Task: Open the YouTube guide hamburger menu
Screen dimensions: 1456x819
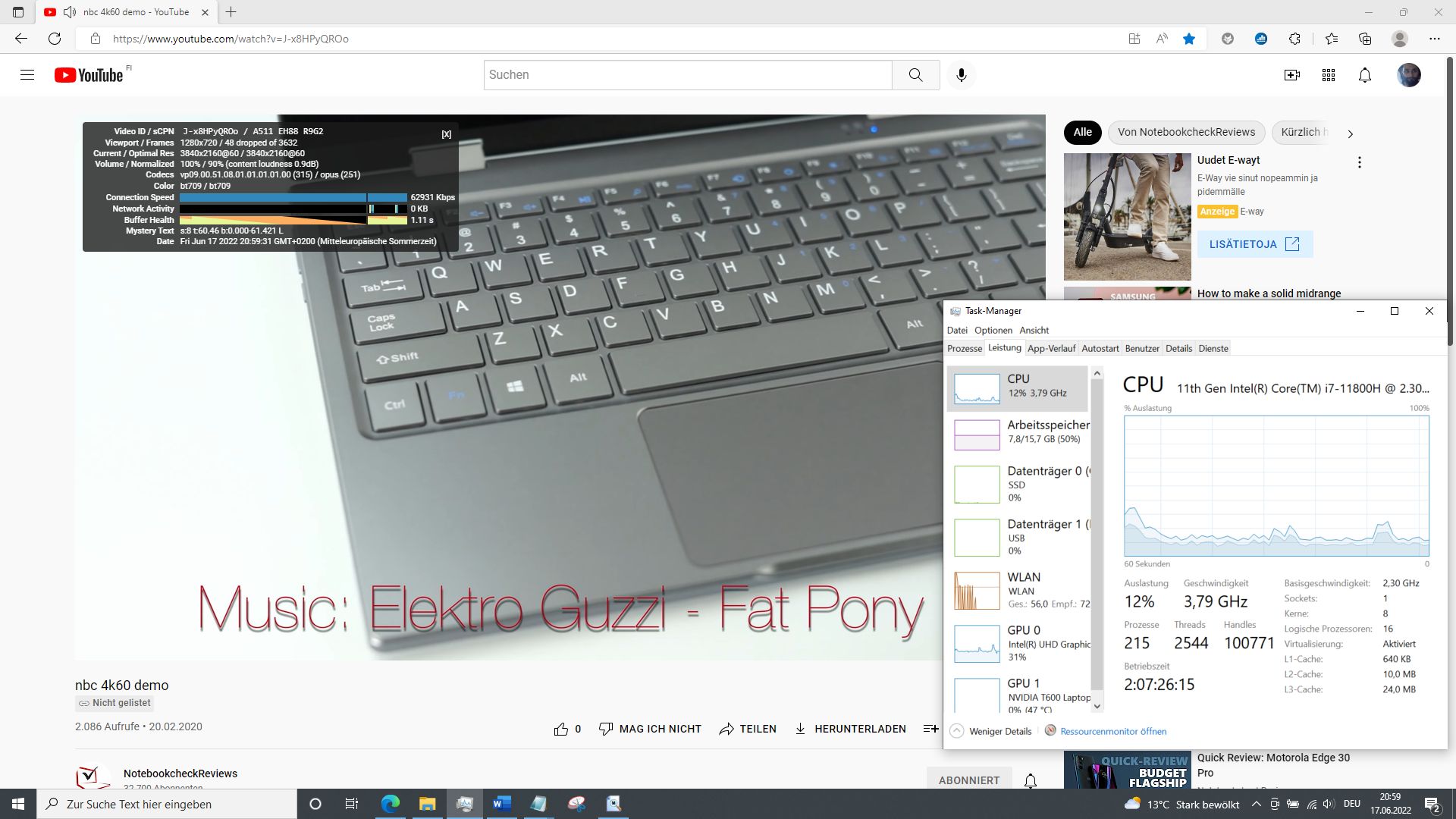Action: pyautogui.click(x=27, y=75)
